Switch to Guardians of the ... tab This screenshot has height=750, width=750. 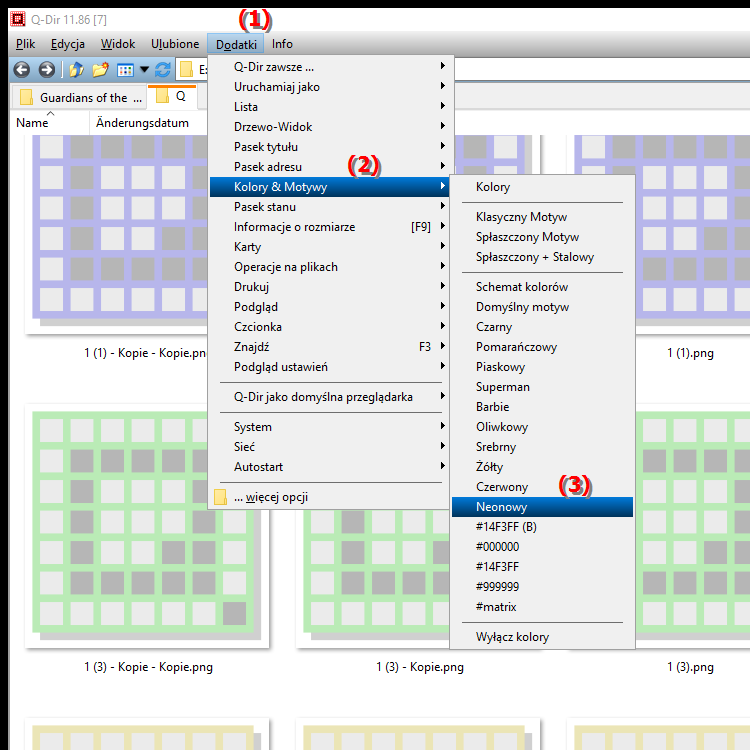click(81, 98)
